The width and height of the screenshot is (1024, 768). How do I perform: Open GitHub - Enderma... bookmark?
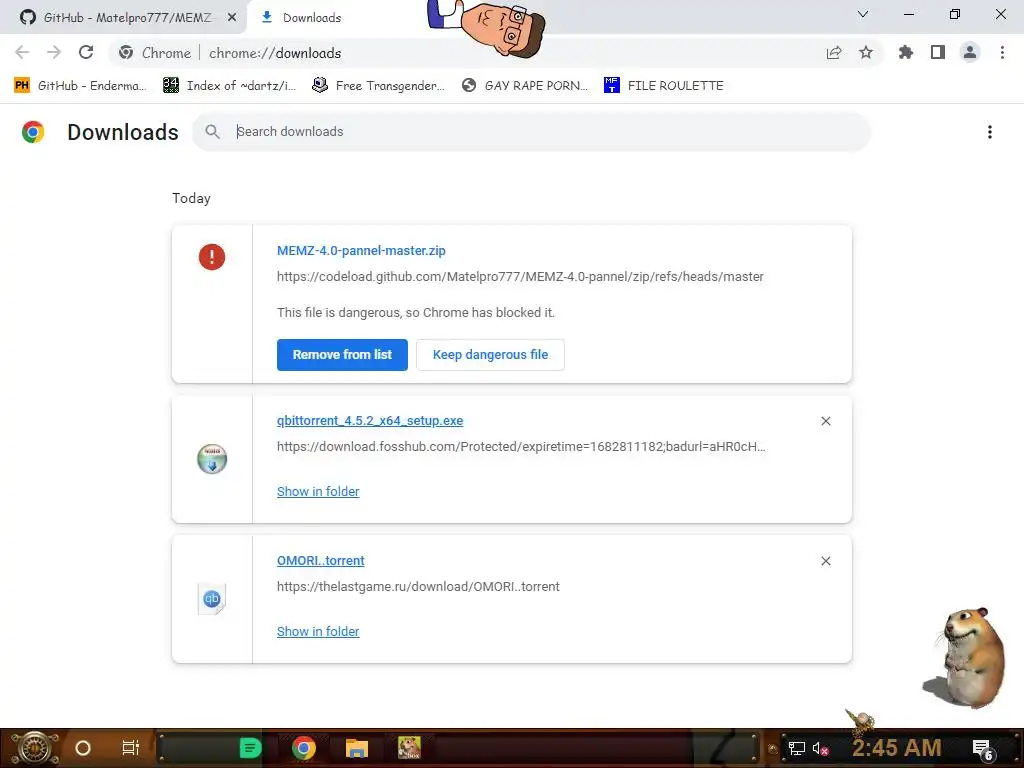81,86
